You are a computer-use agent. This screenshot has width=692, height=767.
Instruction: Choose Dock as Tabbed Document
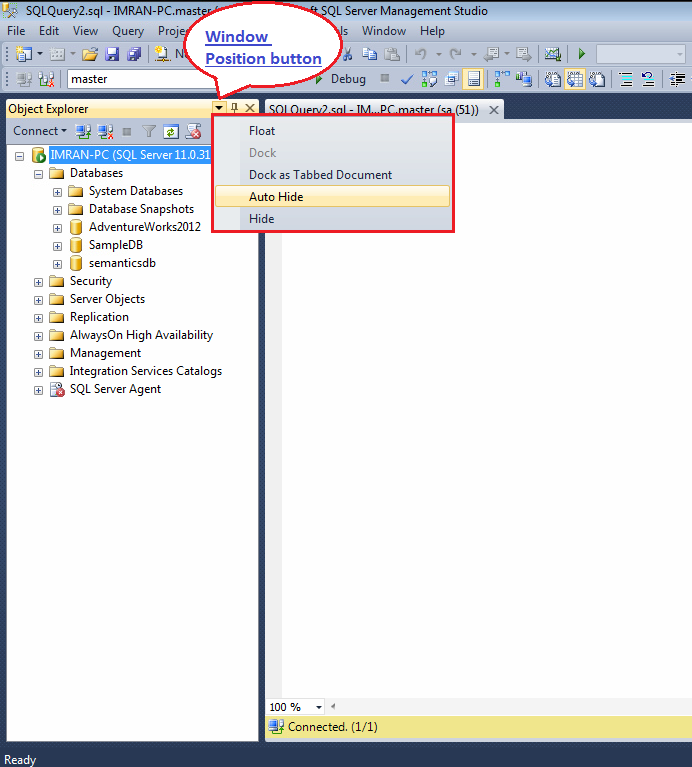332,175
